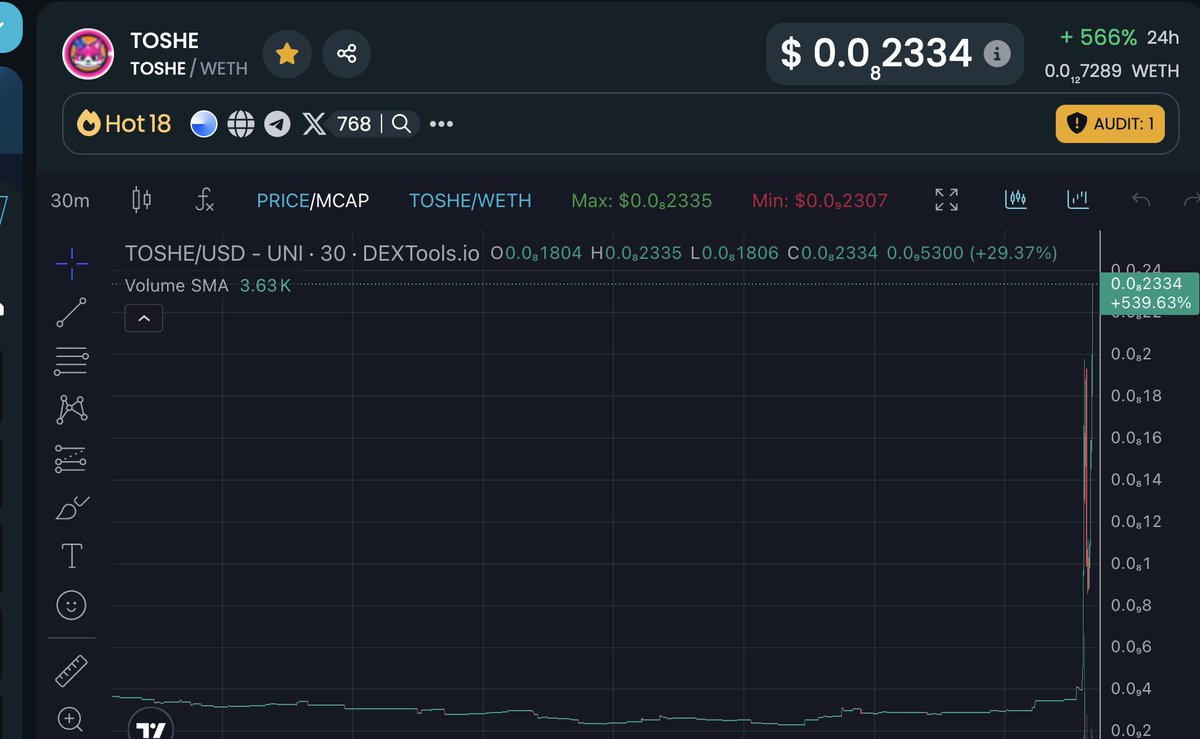Viewport: 1200px width, 739px height.
Task: Select the trend line tool
Action: click(x=72, y=312)
